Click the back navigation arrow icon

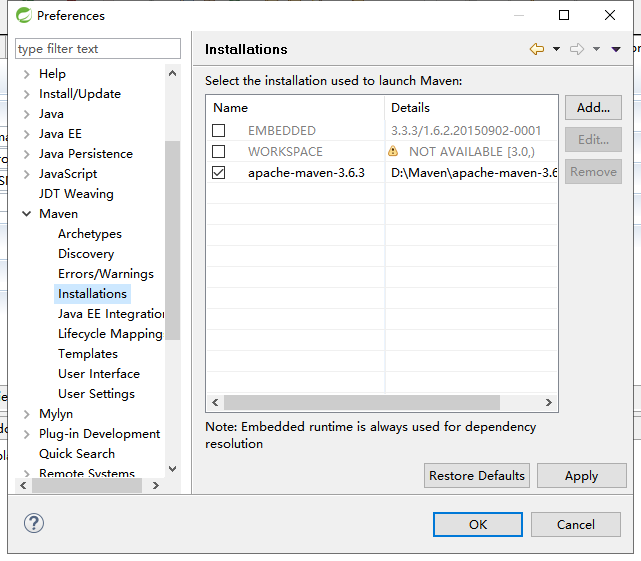coord(537,49)
